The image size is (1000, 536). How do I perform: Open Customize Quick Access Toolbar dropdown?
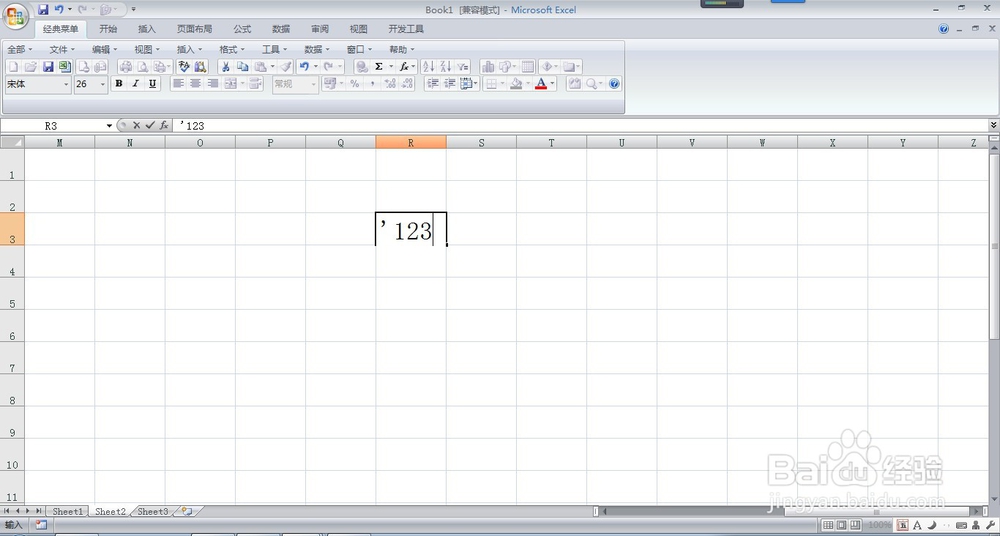coord(133,10)
